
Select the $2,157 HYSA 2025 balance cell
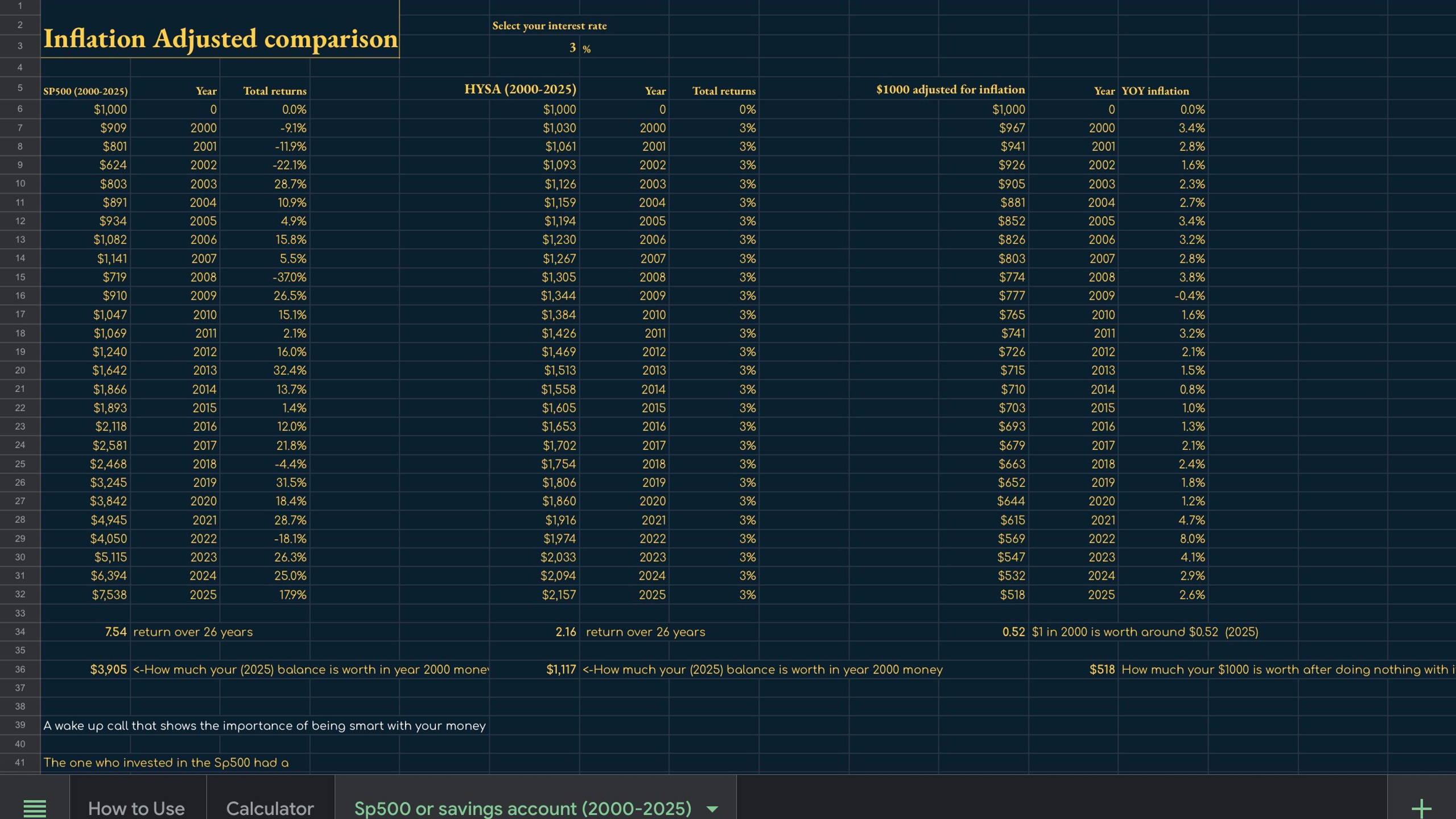click(x=534, y=594)
